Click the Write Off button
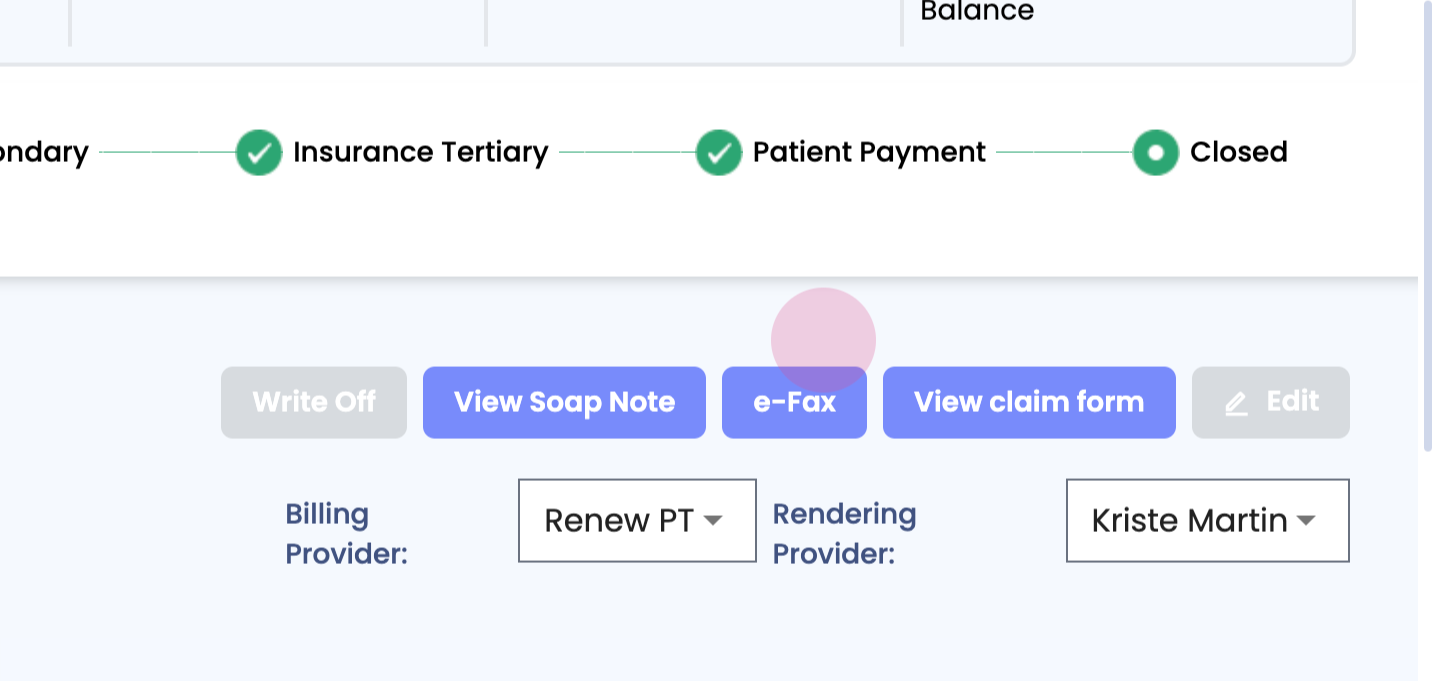This screenshot has width=1438, height=681. [x=314, y=402]
